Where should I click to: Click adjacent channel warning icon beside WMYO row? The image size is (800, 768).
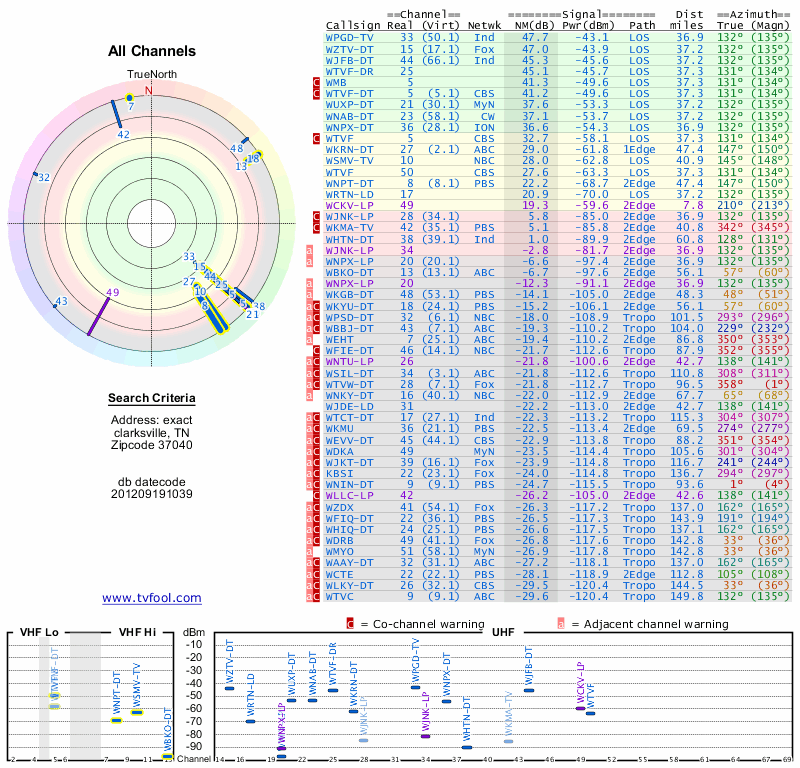click(x=310, y=551)
